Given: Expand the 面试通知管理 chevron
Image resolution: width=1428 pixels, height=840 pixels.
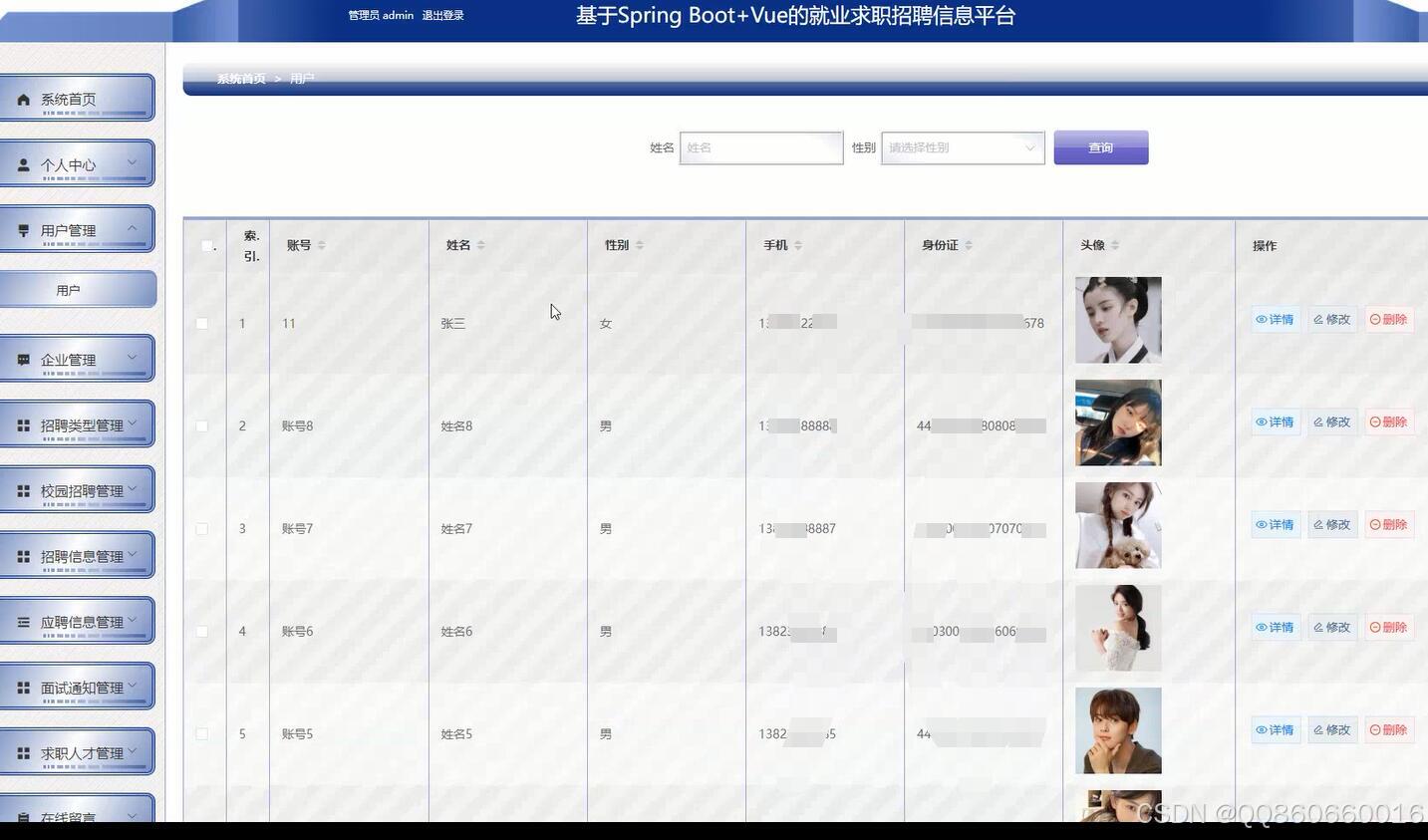Looking at the screenshot, I should tap(132, 686).
